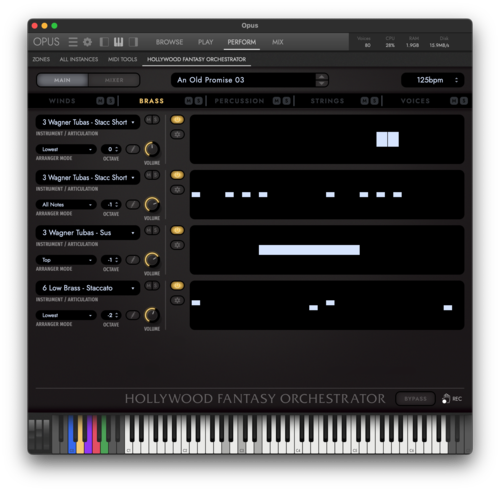Select the STRINGS section

[327, 101]
